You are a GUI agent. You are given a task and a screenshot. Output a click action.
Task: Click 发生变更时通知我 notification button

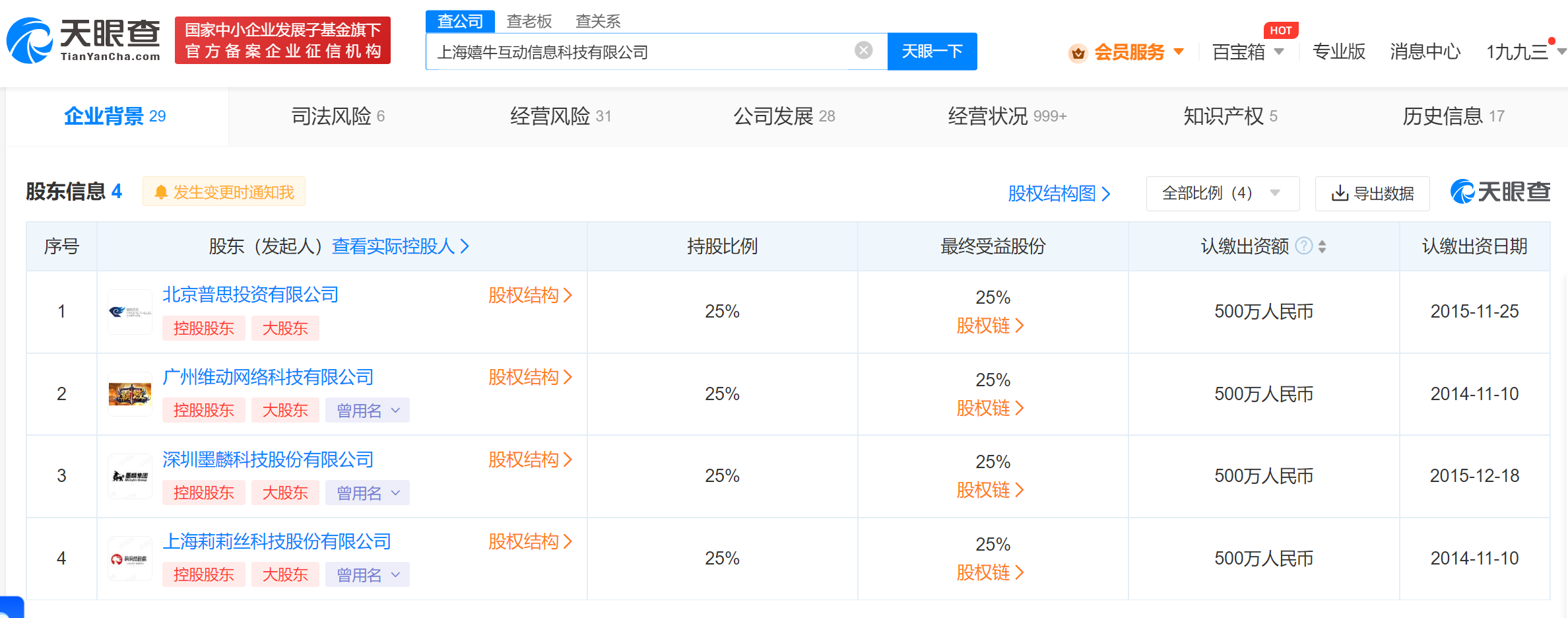224,192
